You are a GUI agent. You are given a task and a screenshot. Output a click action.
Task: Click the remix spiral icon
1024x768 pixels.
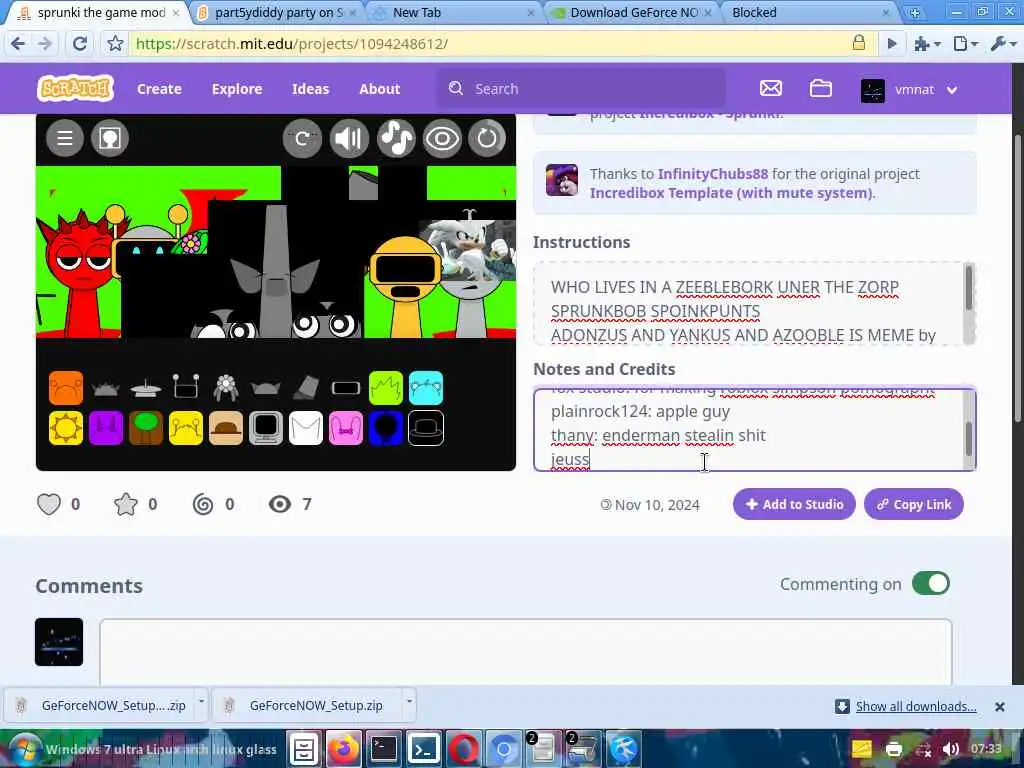pyautogui.click(x=203, y=504)
